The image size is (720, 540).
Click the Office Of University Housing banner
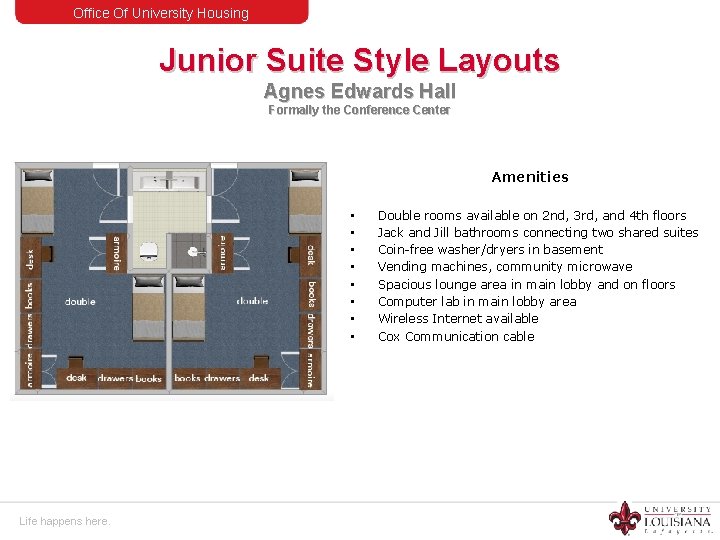162,12
